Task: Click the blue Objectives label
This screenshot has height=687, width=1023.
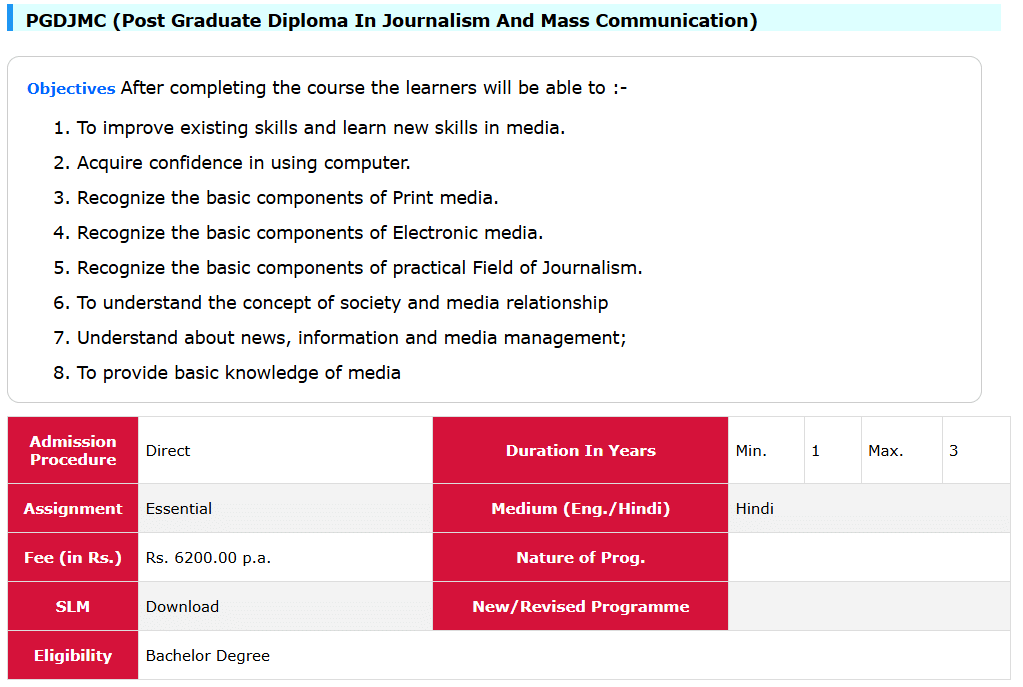Action: 71,88
